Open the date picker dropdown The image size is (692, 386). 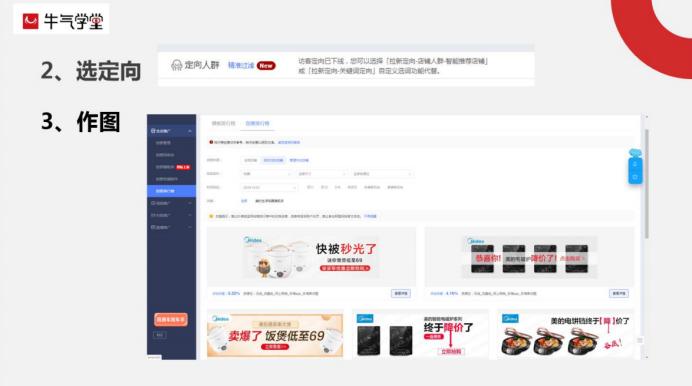point(269,187)
